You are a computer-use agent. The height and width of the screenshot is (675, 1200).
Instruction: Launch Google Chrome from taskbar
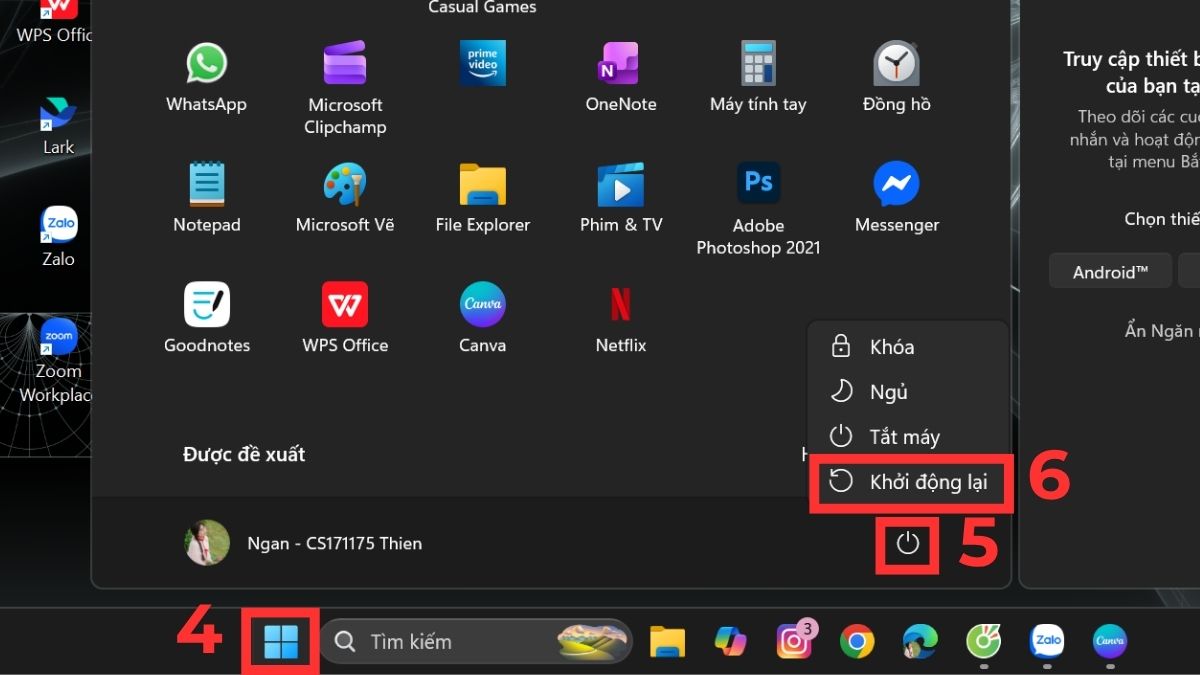click(x=857, y=641)
